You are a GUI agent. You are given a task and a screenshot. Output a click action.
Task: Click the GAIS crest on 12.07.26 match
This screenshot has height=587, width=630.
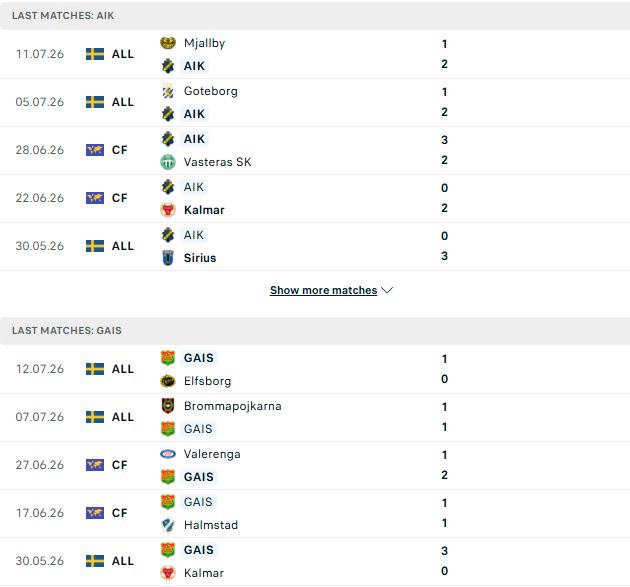168,358
